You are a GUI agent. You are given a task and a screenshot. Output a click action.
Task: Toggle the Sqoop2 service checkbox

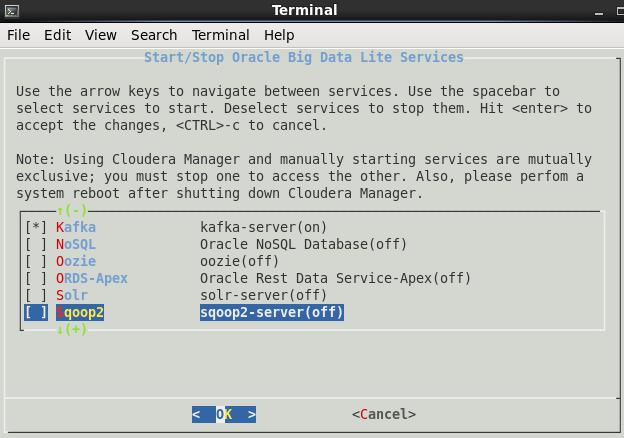pyautogui.click(x=36, y=312)
